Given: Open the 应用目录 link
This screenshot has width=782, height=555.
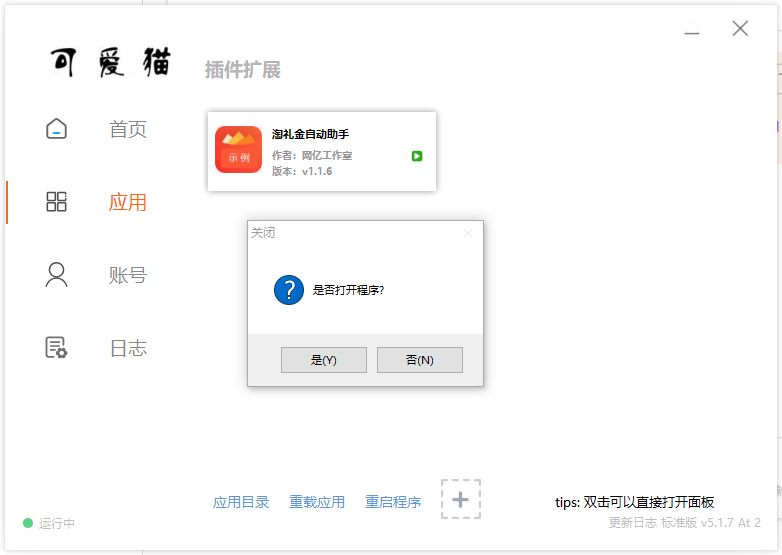Looking at the screenshot, I should pyautogui.click(x=241, y=502).
